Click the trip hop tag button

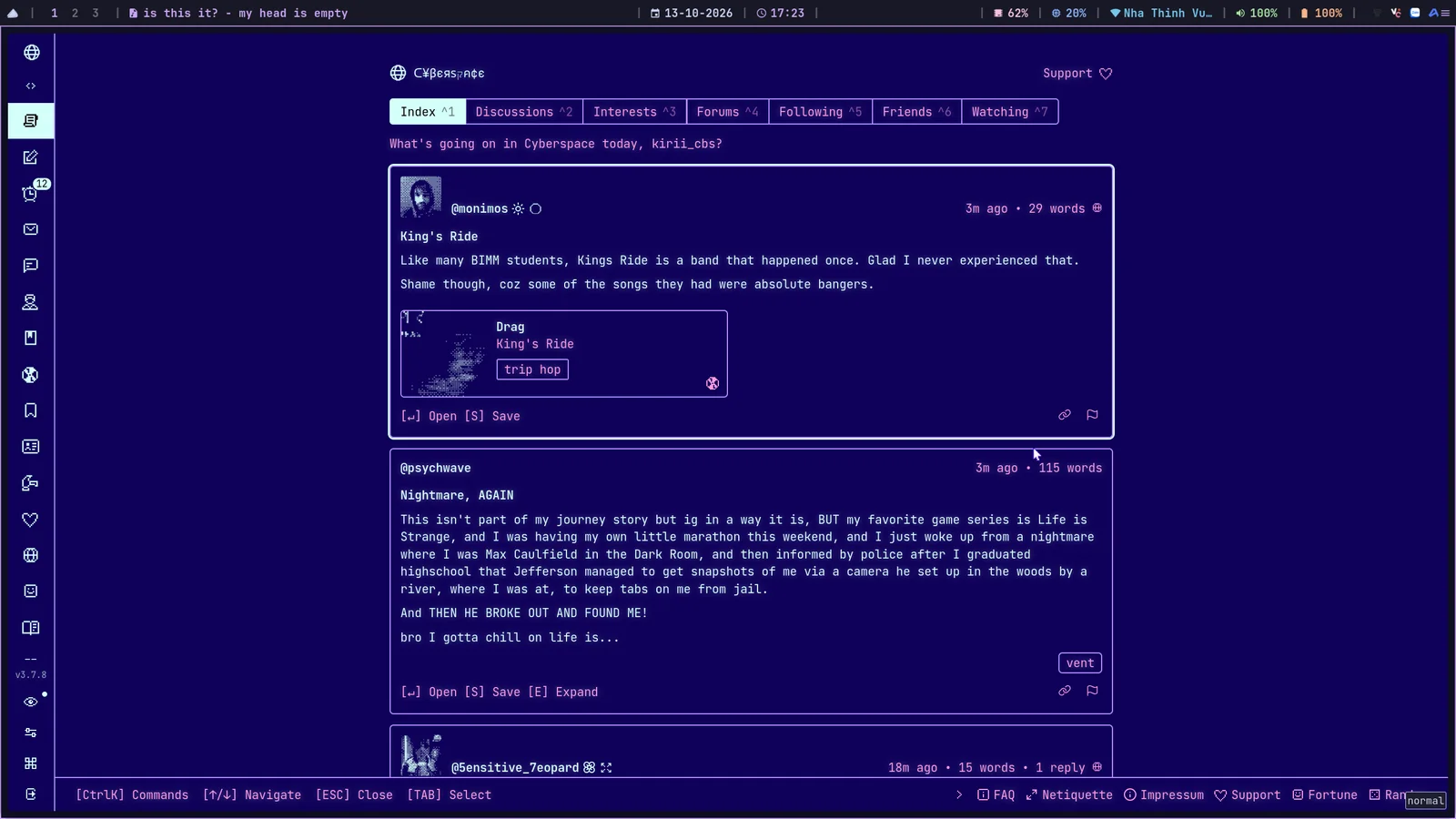(x=532, y=369)
